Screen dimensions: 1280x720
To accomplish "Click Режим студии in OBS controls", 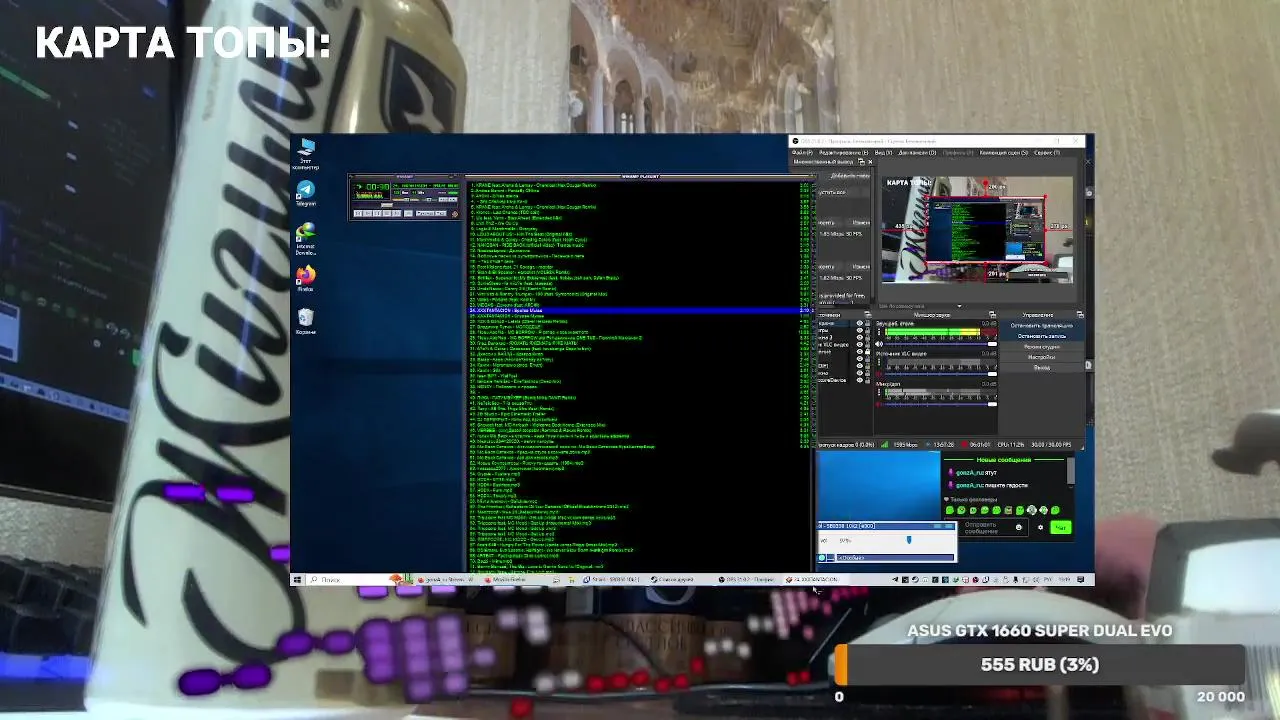I will click(x=1041, y=347).
